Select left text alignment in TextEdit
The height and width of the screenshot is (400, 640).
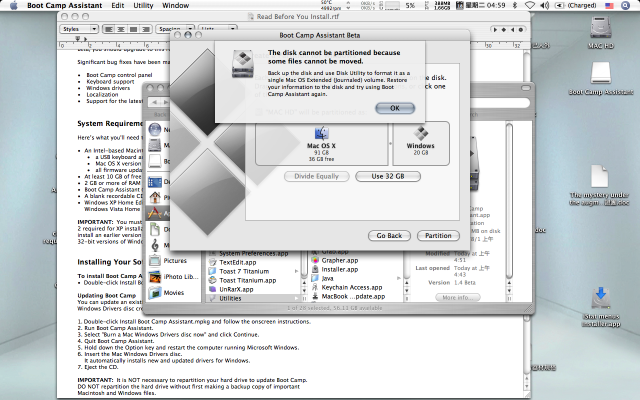109,29
